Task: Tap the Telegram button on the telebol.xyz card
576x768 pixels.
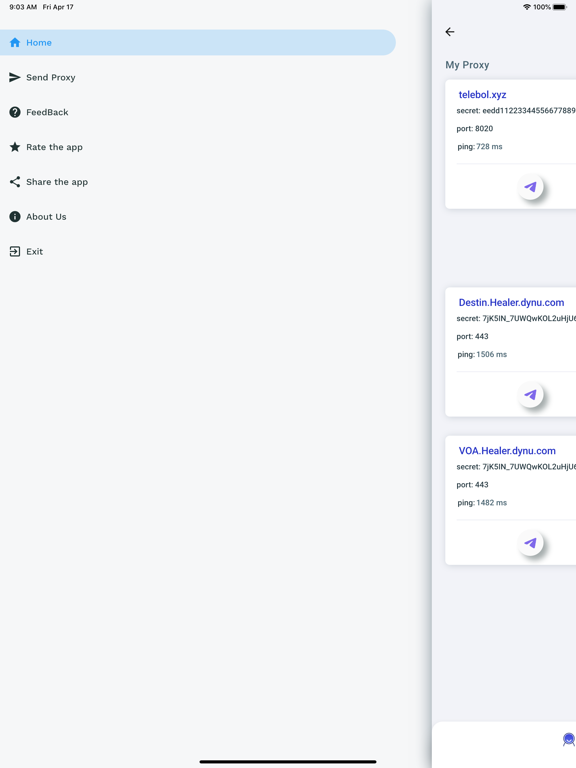Action: (x=530, y=187)
